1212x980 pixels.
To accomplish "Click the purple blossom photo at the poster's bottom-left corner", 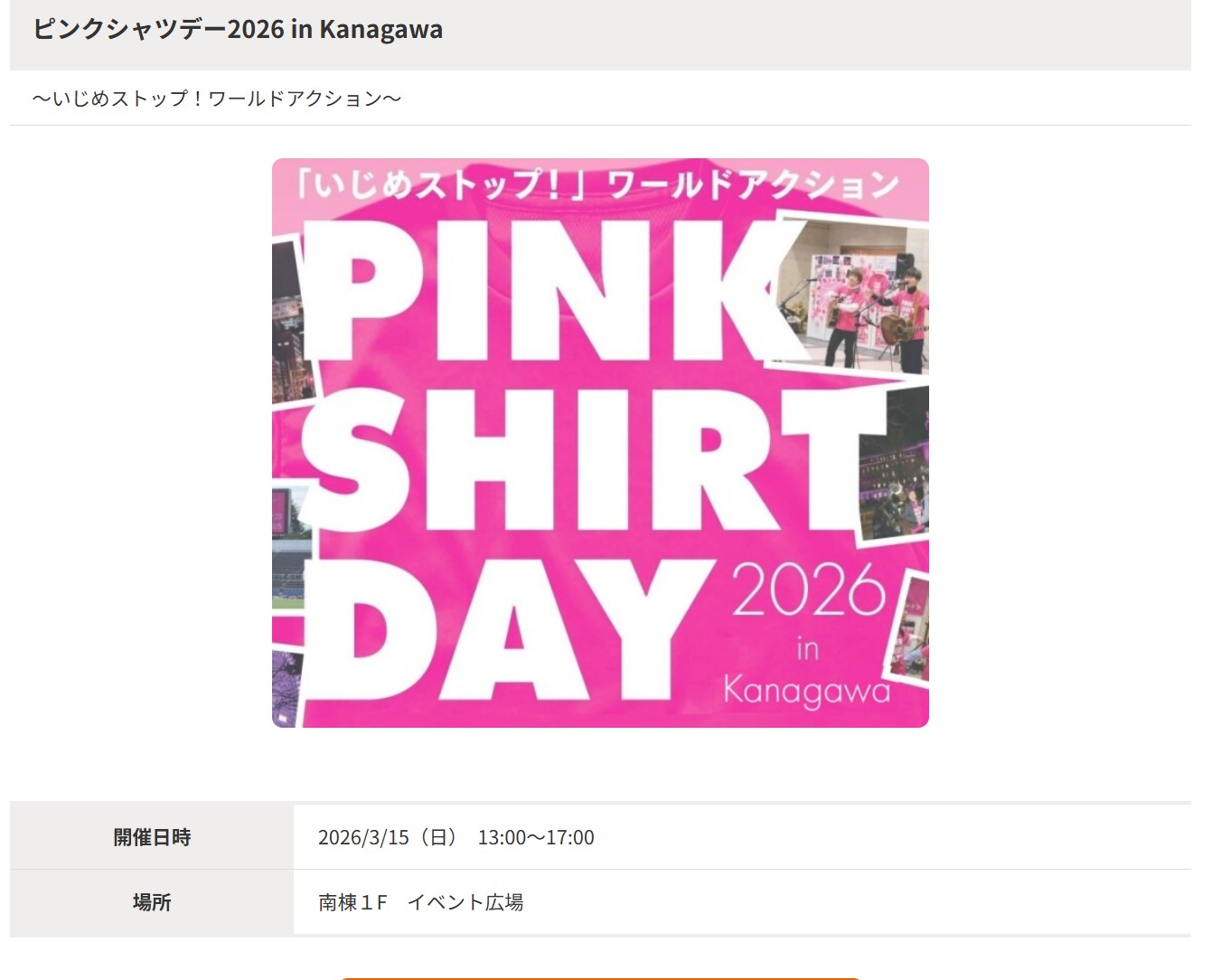I will 287,687.
